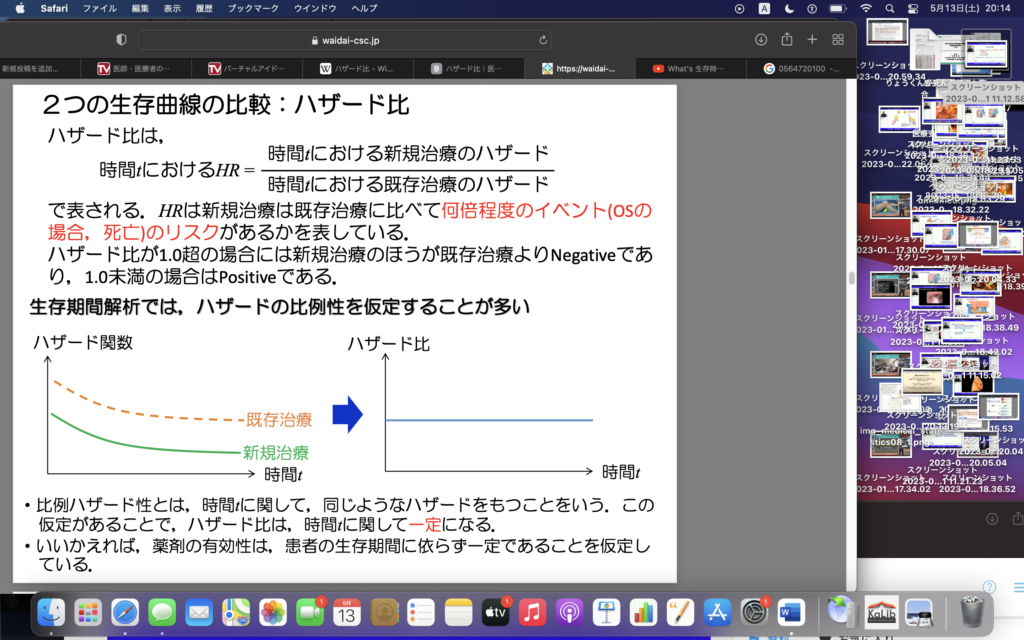Screen dimensions: 1024x640
Task: Open the Apple menu
Action: click(19, 8)
